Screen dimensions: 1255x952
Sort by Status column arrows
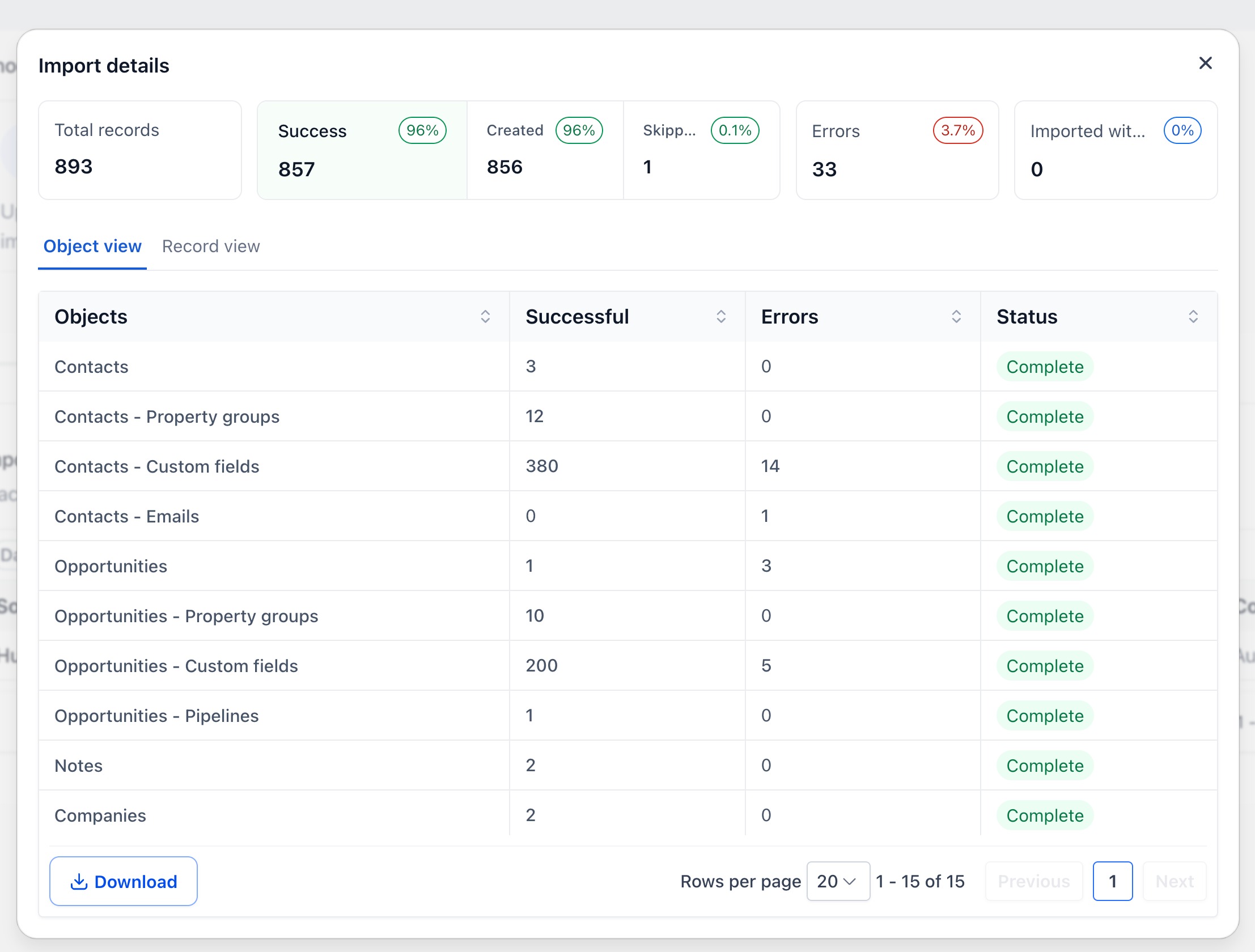1193,317
